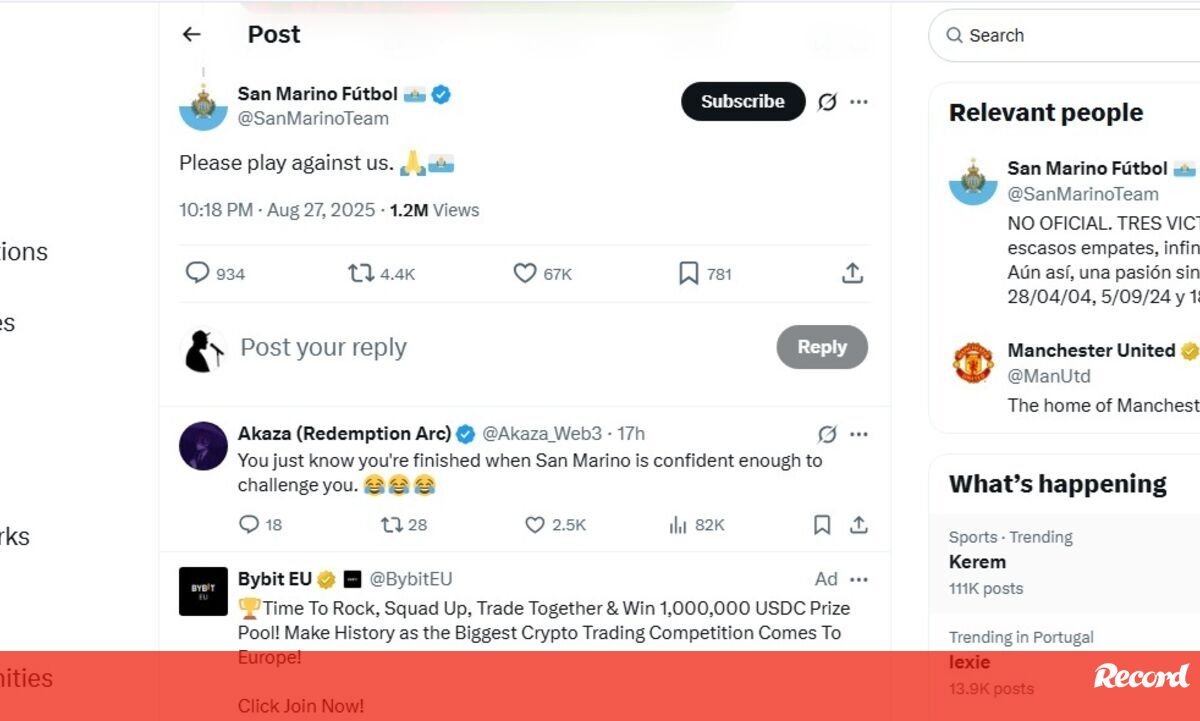Screen dimensions: 1200x721
Task: Like the "Please play against us" post
Action: (525, 273)
